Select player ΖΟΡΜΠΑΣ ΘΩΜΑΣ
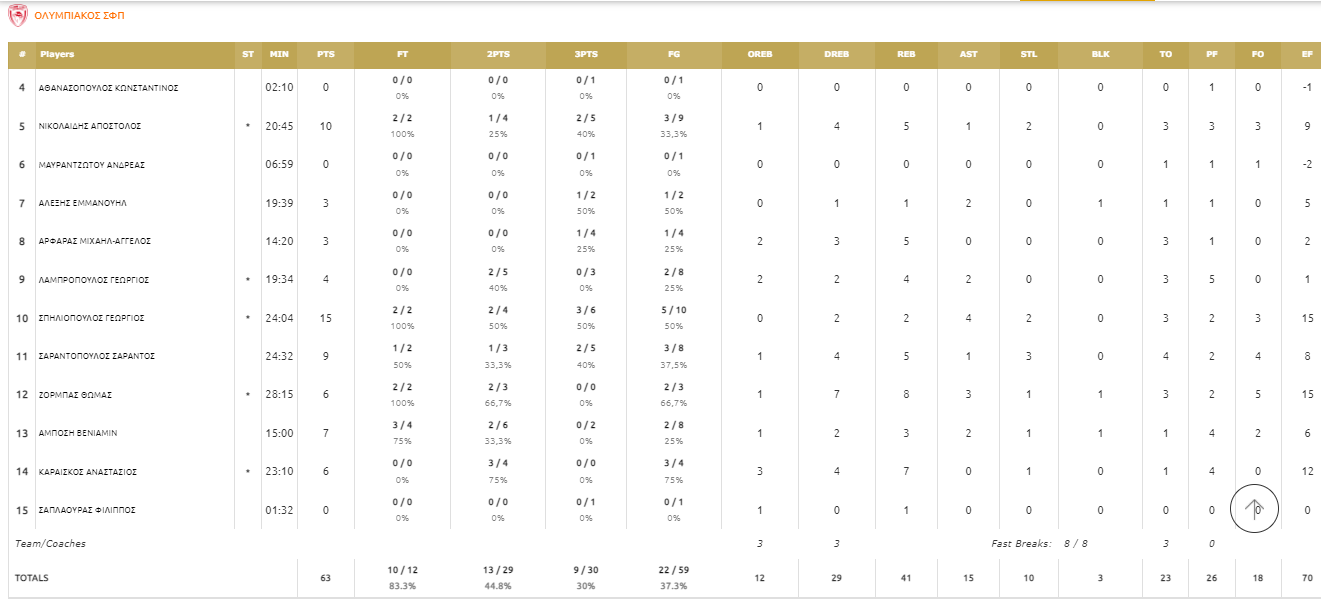Image resolution: width=1321 pixels, height=599 pixels. coord(75,395)
